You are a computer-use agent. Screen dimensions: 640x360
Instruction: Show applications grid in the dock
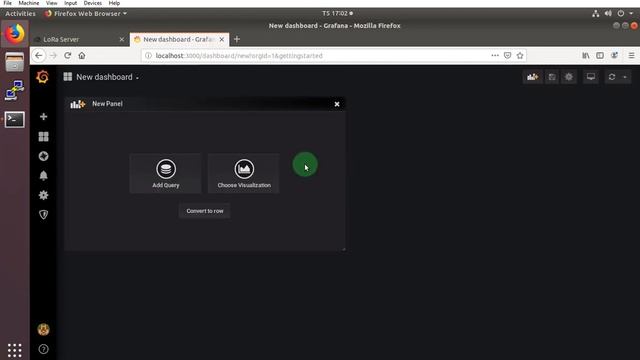click(x=15, y=350)
